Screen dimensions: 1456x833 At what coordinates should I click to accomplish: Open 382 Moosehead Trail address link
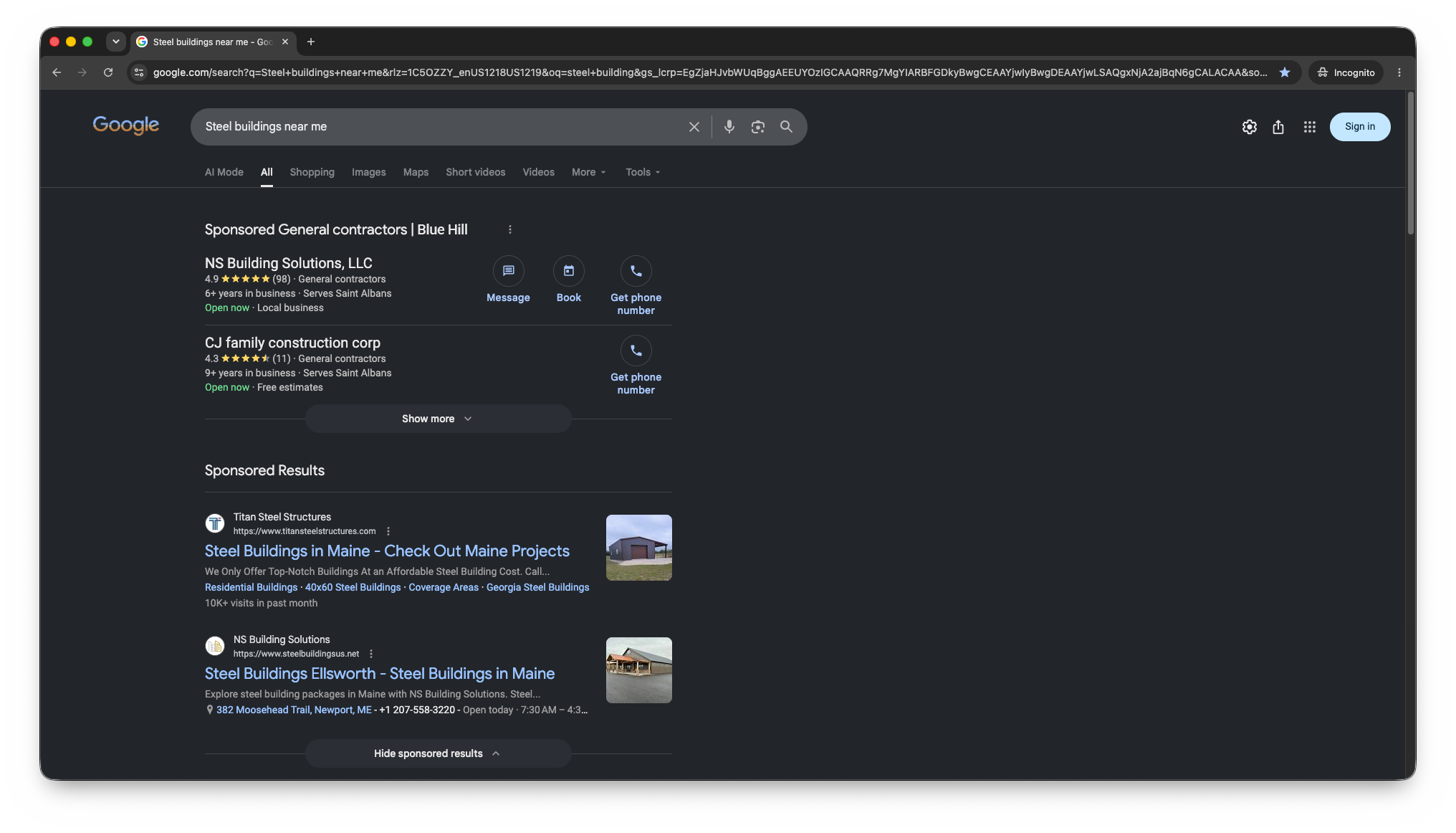coord(294,710)
